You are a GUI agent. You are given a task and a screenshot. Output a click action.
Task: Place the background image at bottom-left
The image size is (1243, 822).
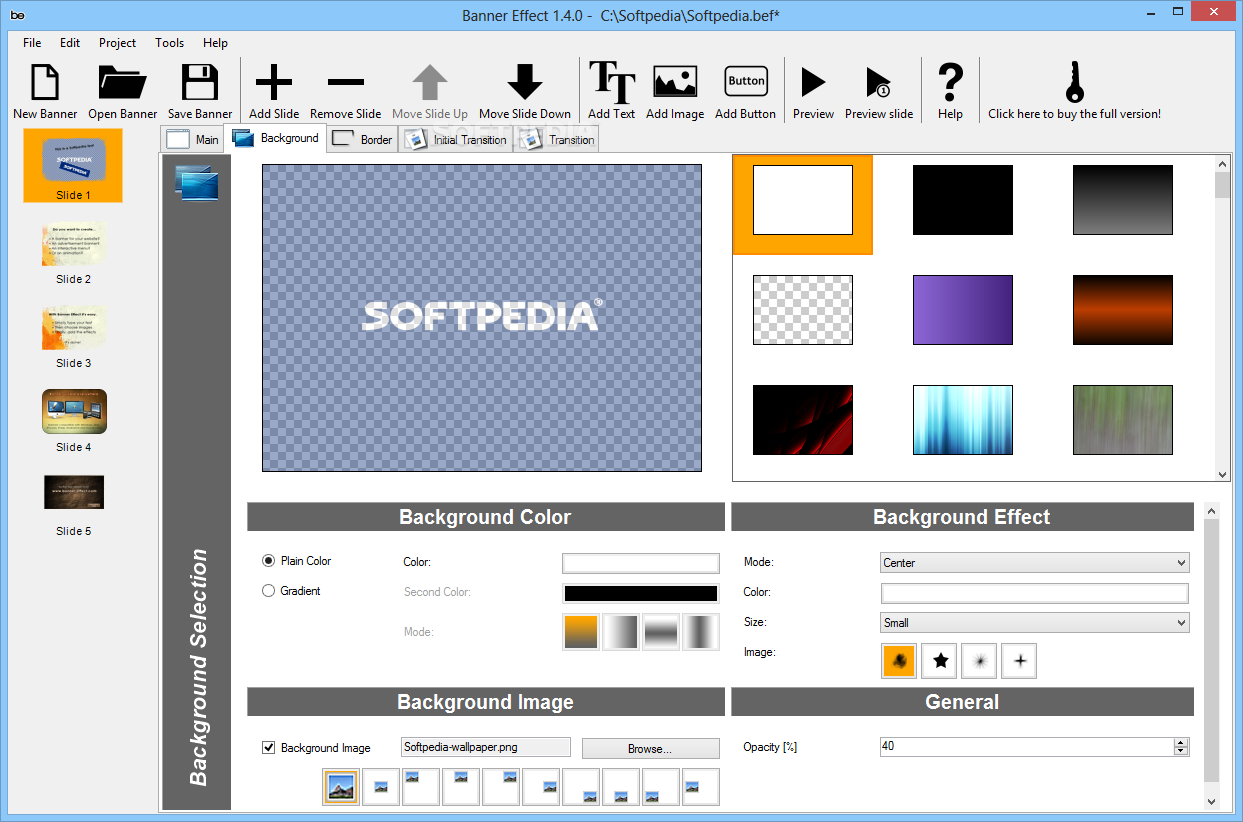pyautogui.click(x=661, y=787)
